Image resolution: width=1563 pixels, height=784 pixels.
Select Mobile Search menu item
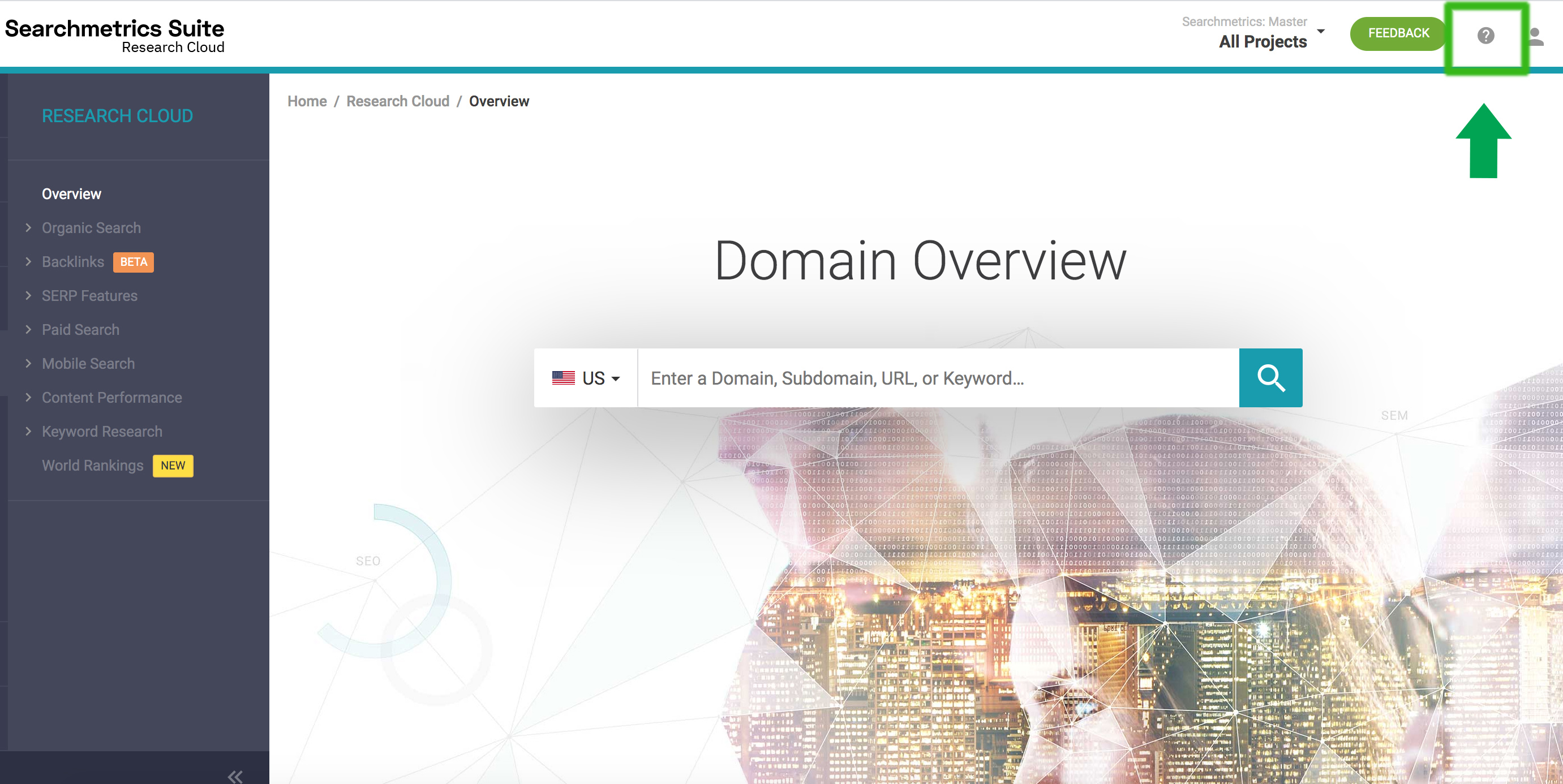[x=89, y=364]
